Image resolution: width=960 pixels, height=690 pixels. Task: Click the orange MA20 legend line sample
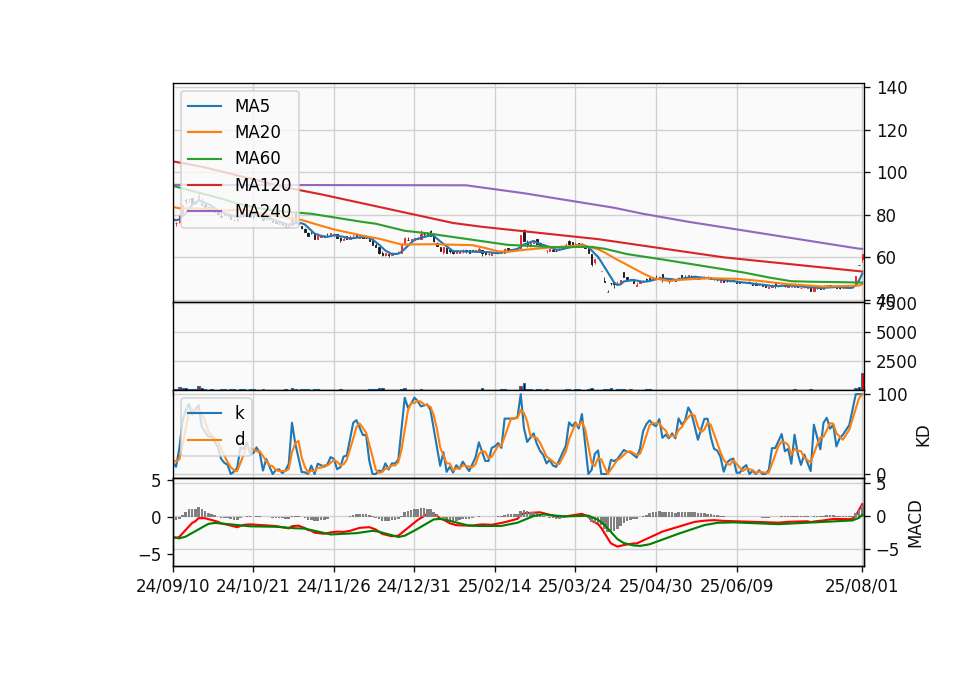(204, 132)
